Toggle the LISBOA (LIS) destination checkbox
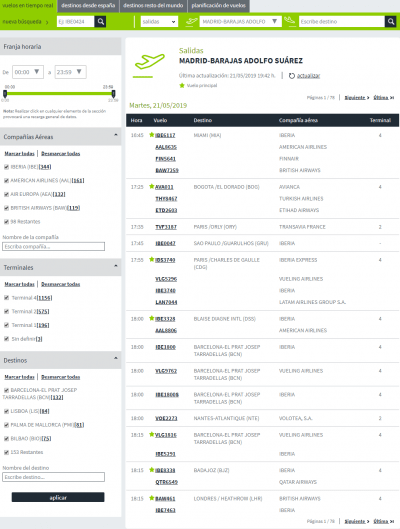The width and height of the screenshot is (400, 529). pos(6,411)
